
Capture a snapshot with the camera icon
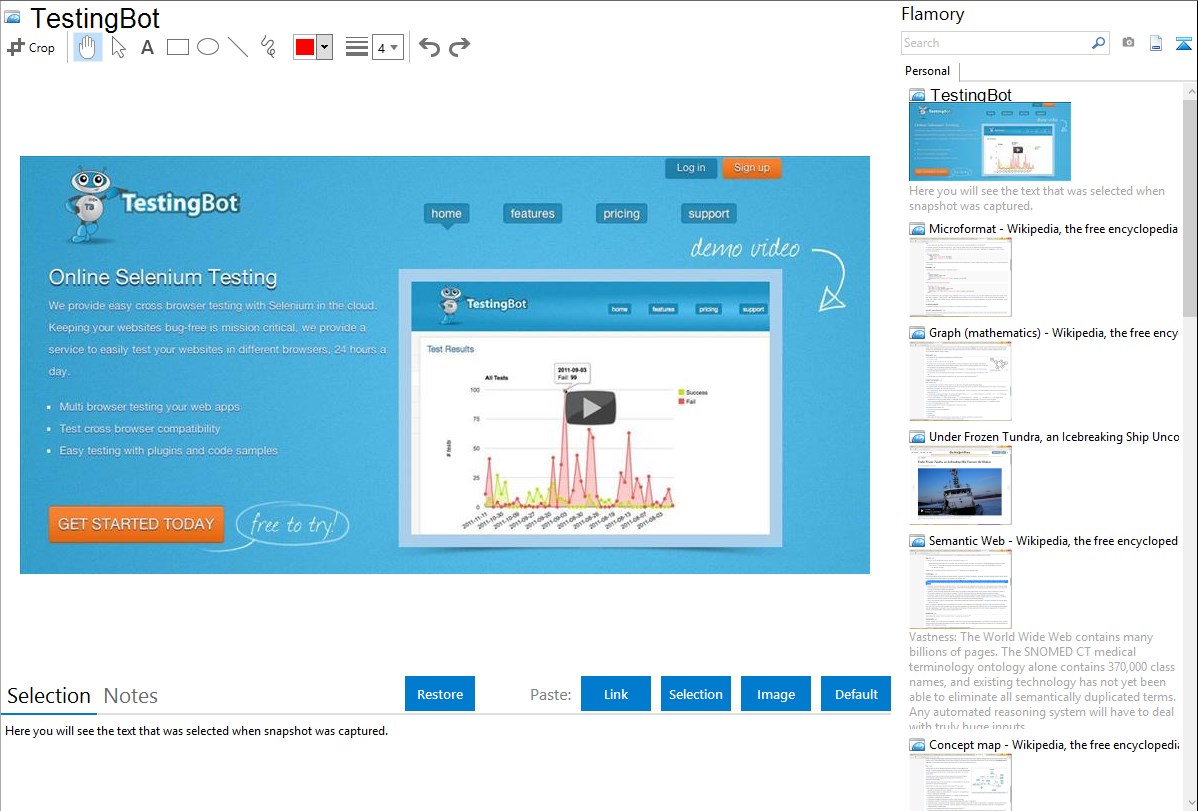tap(1128, 43)
